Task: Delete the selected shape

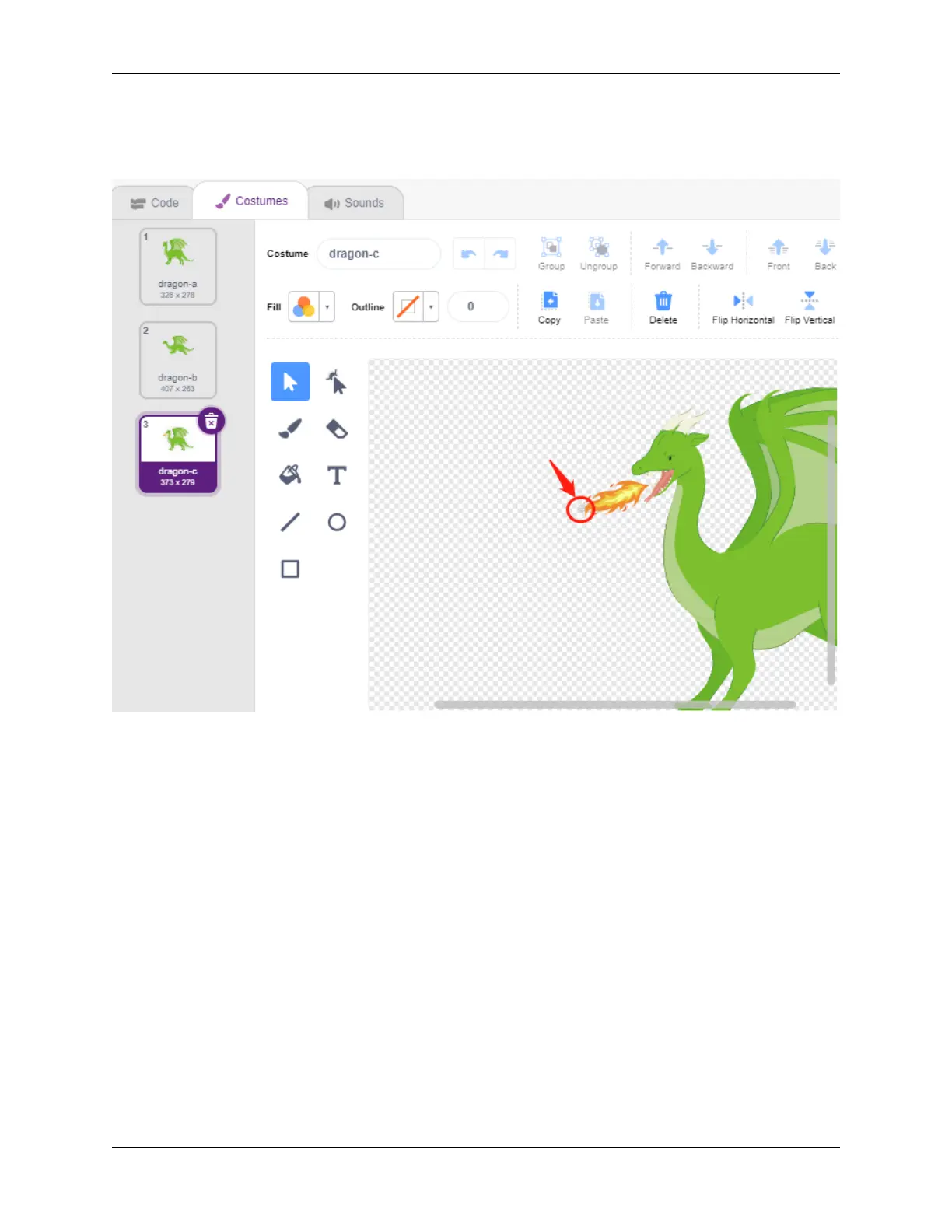Action: tap(663, 307)
